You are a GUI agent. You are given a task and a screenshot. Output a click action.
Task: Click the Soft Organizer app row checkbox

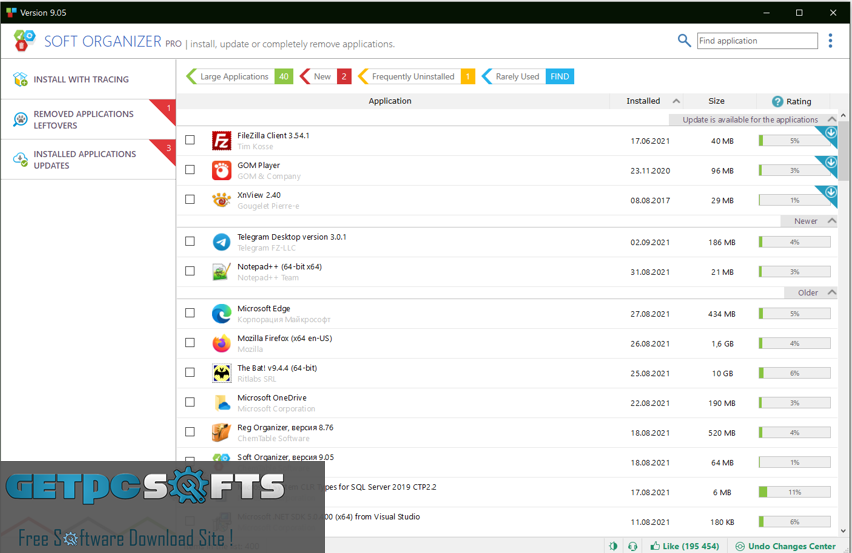click(190, 460)
